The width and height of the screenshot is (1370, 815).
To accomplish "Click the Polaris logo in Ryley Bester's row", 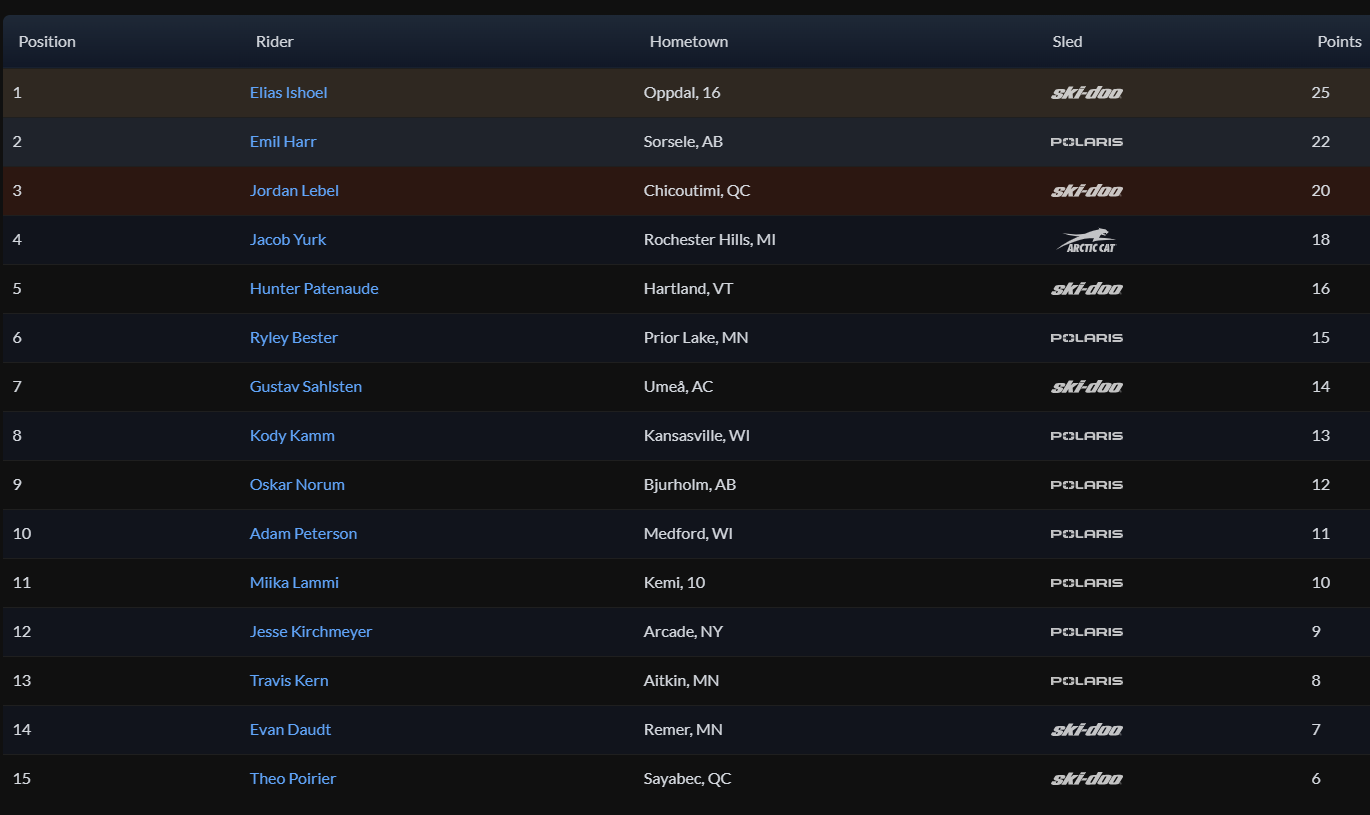I will click(1087, 338).
